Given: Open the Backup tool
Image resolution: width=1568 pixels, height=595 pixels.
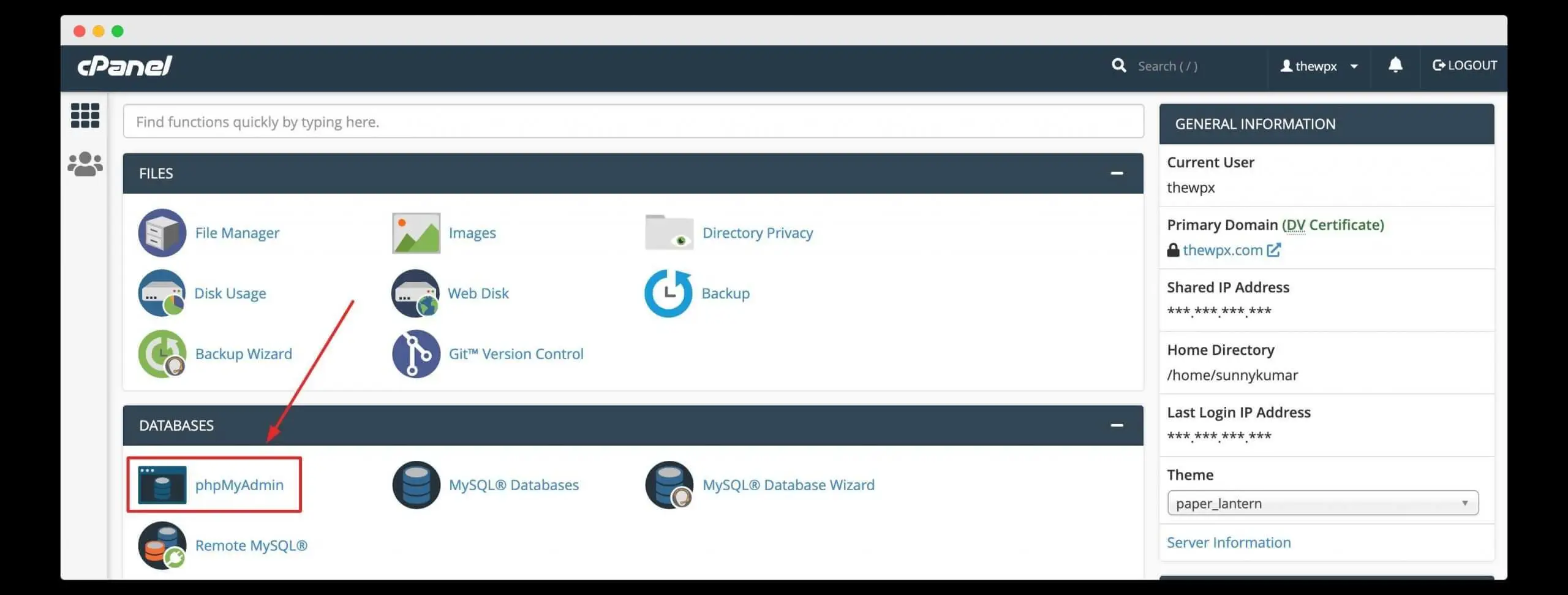Looking at the screenshot, I should 725,293.
